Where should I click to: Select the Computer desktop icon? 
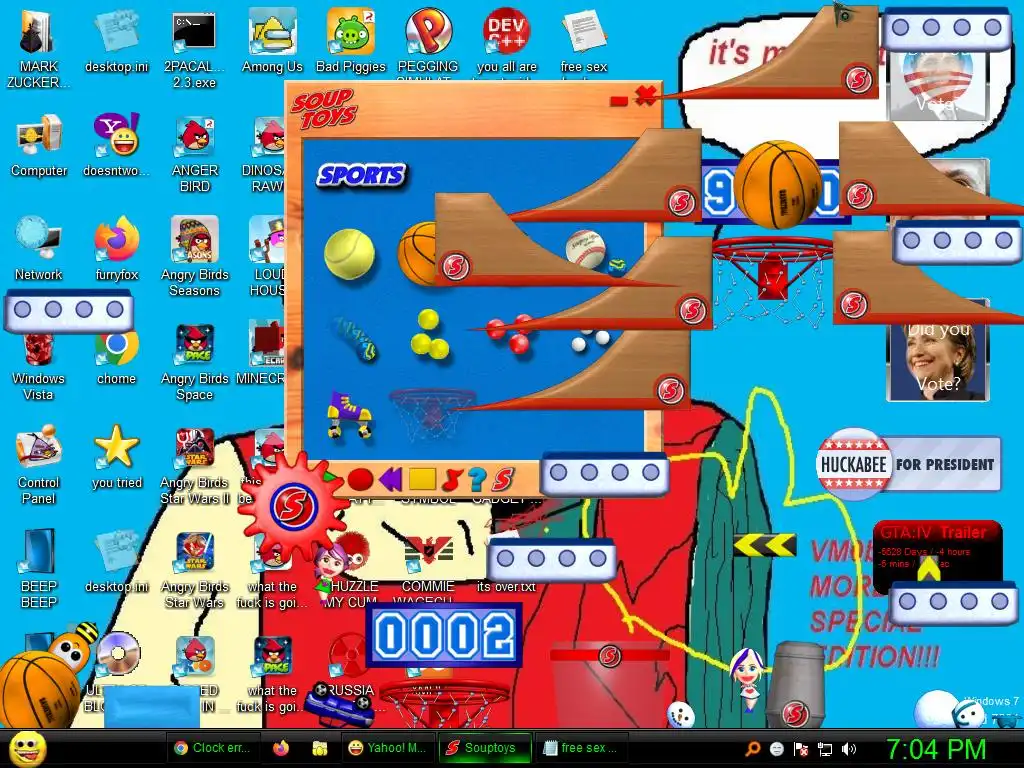coord(39,146)
